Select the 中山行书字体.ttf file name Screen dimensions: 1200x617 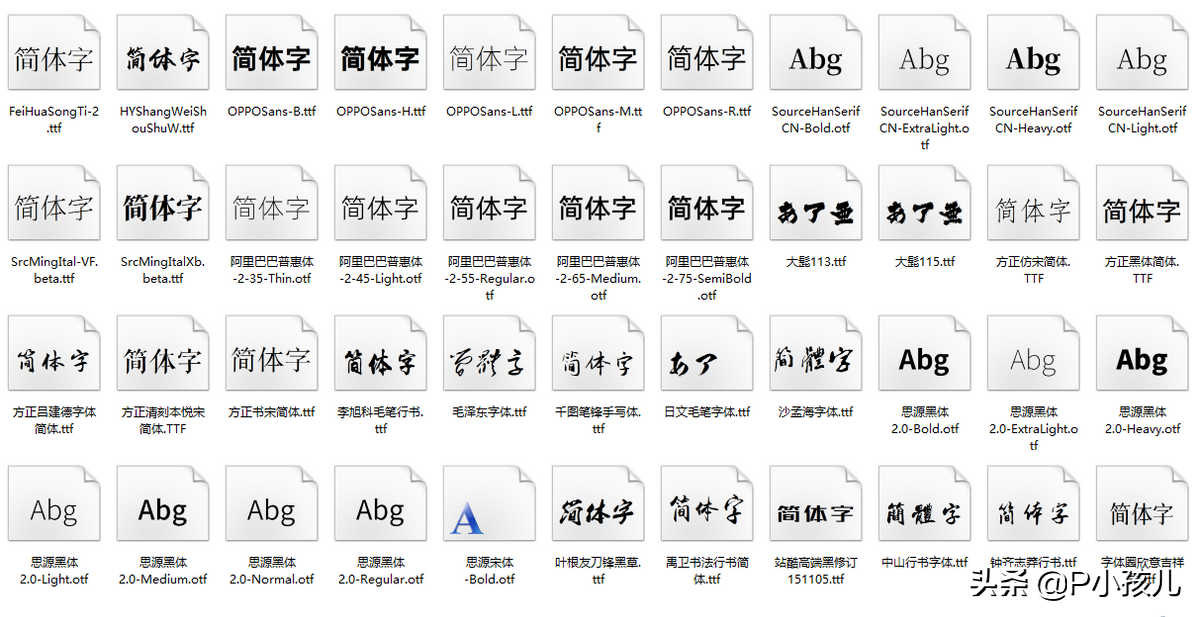925,563
